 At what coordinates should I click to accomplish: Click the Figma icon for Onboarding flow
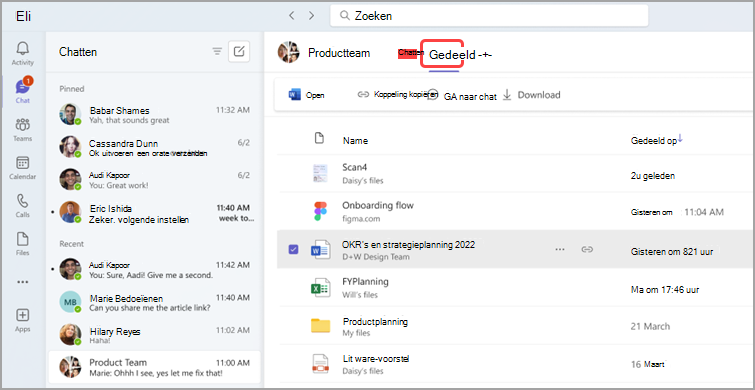[x=320, y=211]
